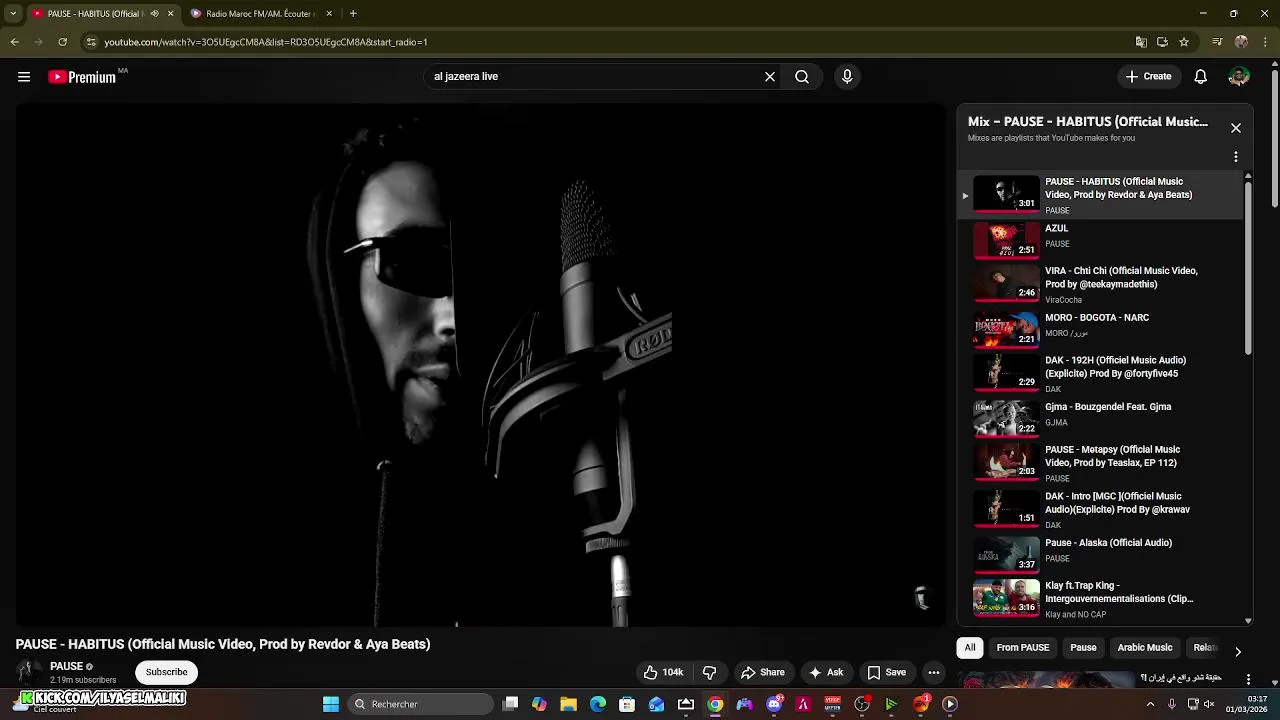Play DAK - Intro [MGC] track
Viewport: 1280px width, 720px height.
click(x=1100, y=509)
